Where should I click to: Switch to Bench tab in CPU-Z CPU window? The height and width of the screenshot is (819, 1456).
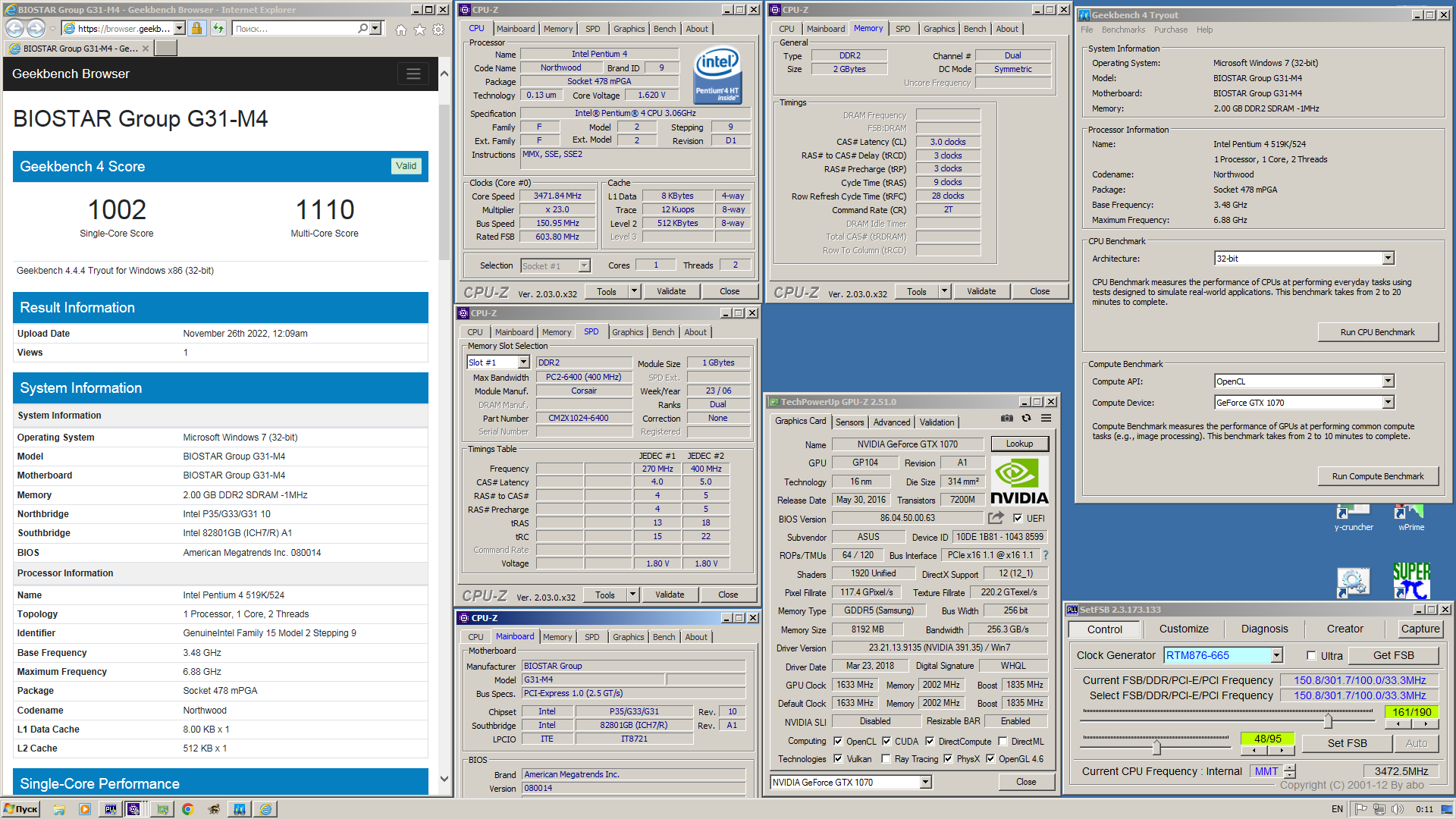664,29
